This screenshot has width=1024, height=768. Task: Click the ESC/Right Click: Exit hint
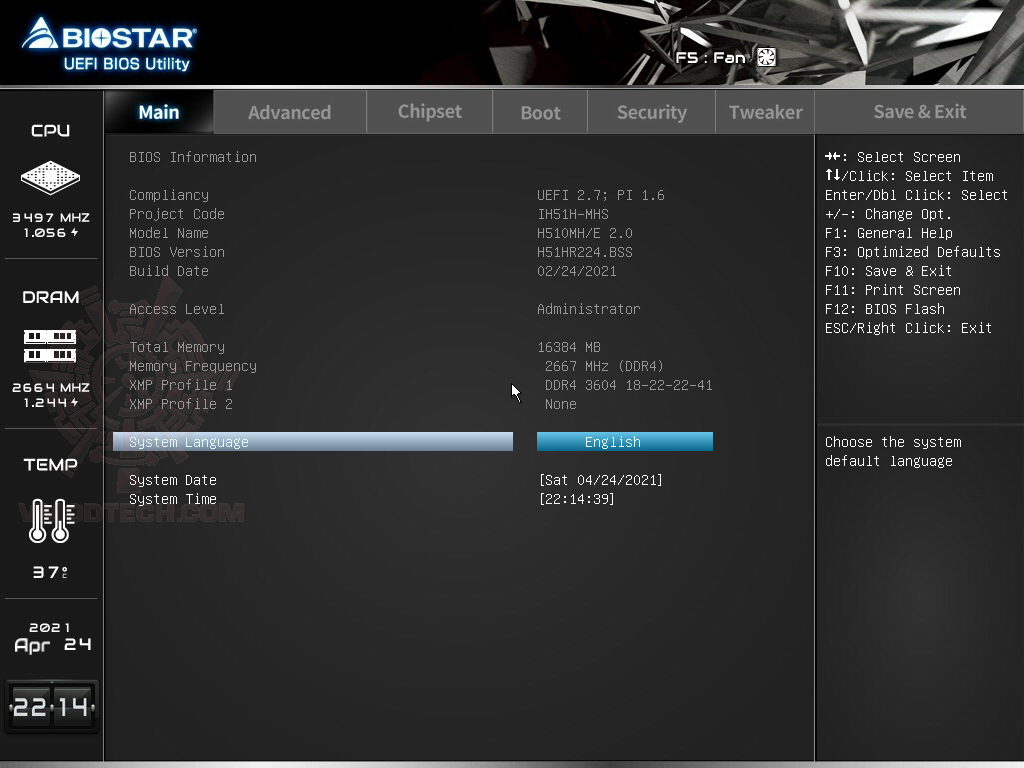908,328
